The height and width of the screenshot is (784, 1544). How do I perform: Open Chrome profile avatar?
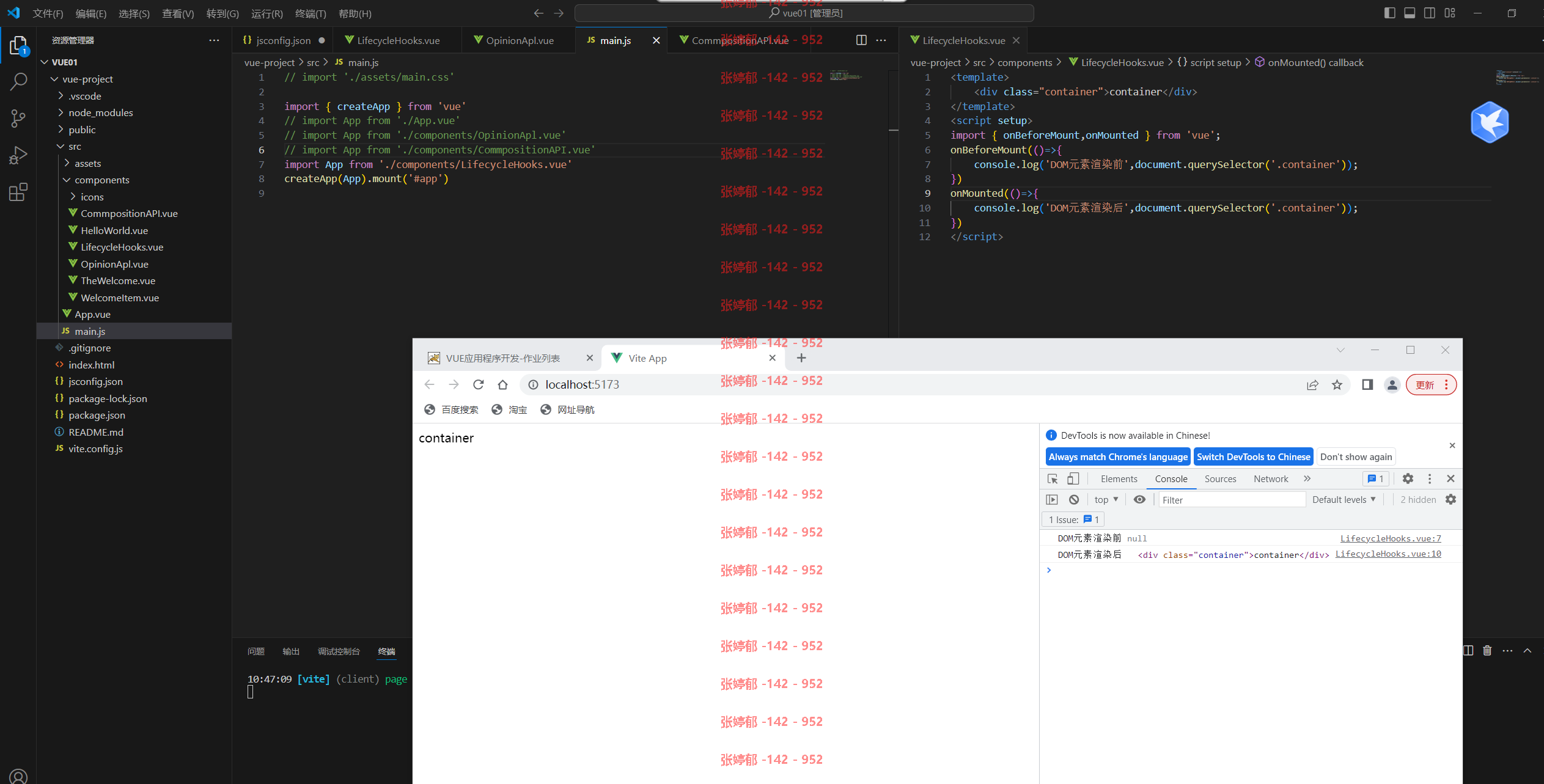coord(1392,384)
